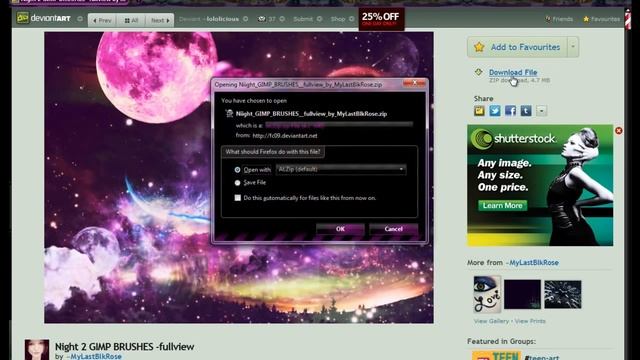The image size is (640, 360).
Task: Go to the Next deviation
Action: tap(160, 20)
